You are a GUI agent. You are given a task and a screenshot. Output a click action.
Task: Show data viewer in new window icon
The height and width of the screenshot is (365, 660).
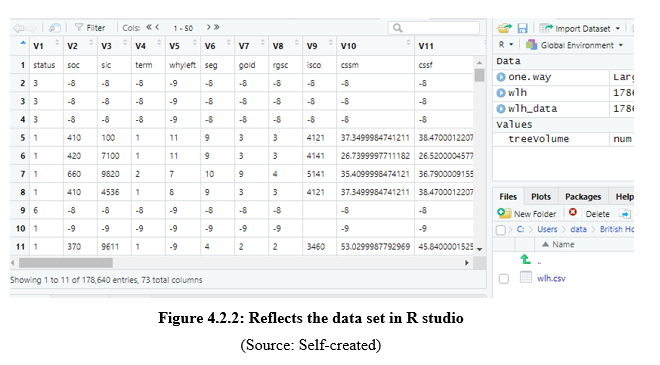pyautogui.click(x=54, y=28)
